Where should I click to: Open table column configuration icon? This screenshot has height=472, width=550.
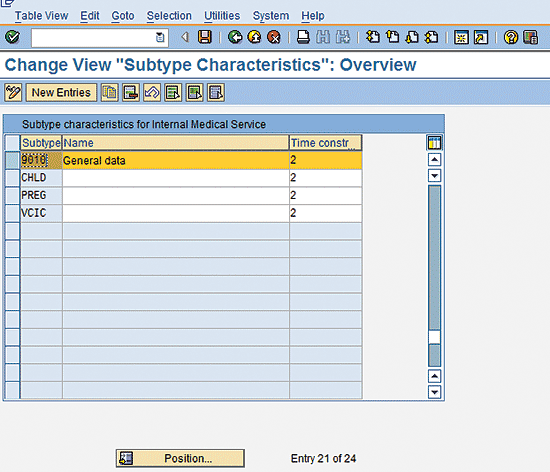(434, 143)
